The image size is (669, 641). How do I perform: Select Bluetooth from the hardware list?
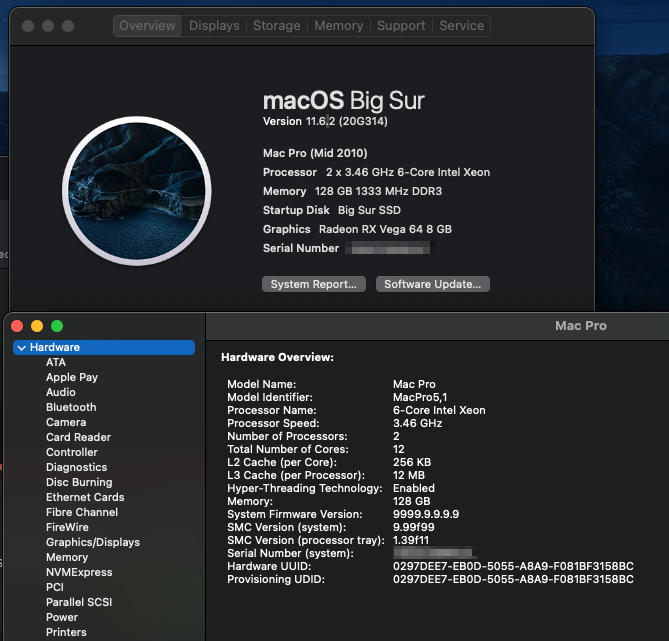tap(71, 407)
